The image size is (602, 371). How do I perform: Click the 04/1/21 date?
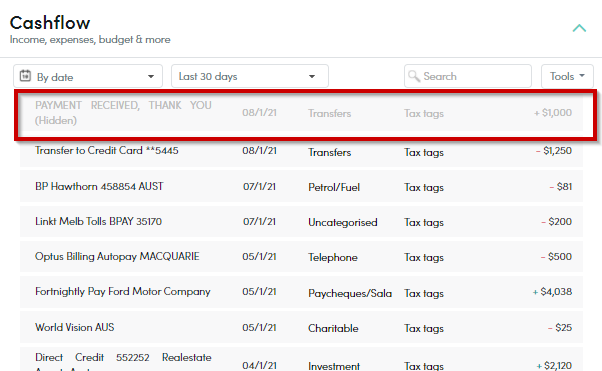(259, 365)
